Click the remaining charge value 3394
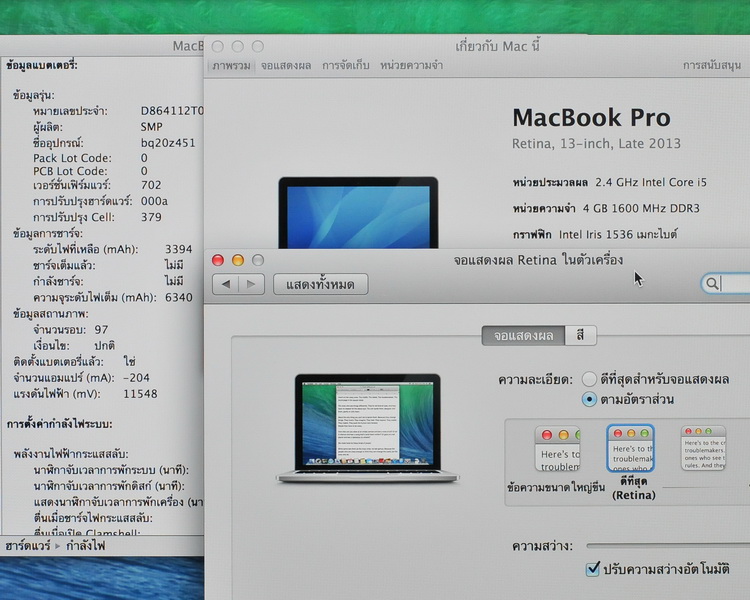This screenshot has height=600, width=750. tap(179, 249)
